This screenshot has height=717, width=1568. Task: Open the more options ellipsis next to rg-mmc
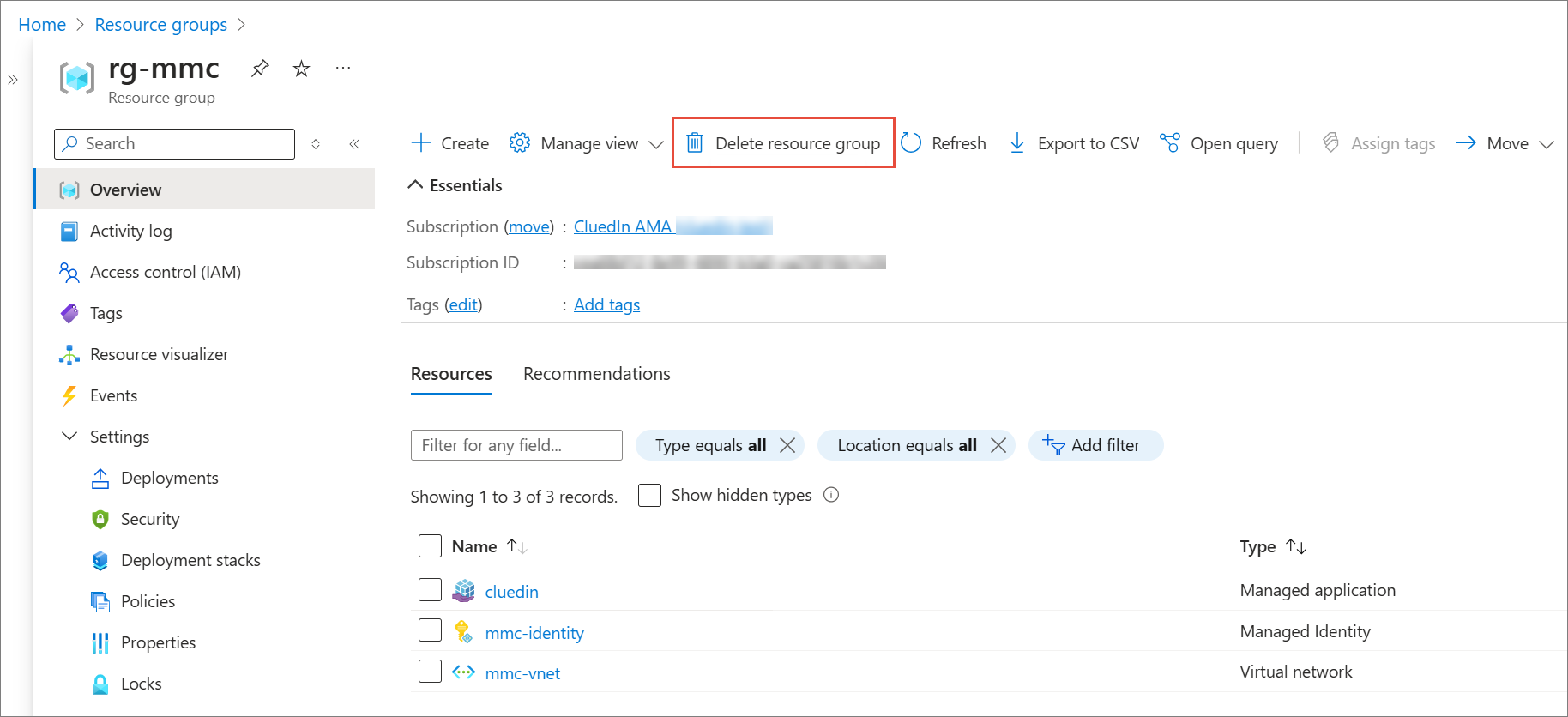[343, 68]
